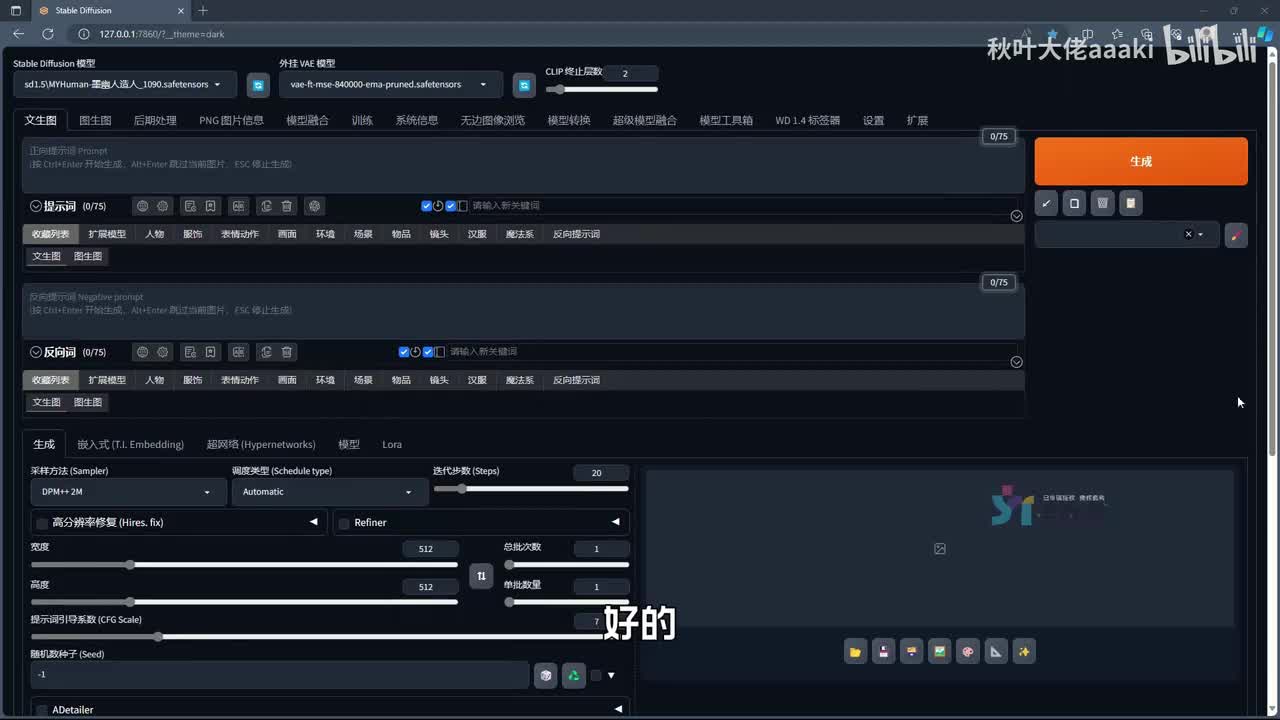Click the zip archive icon below preview
The image size is (1280, 720).
(x=911, y=652)
